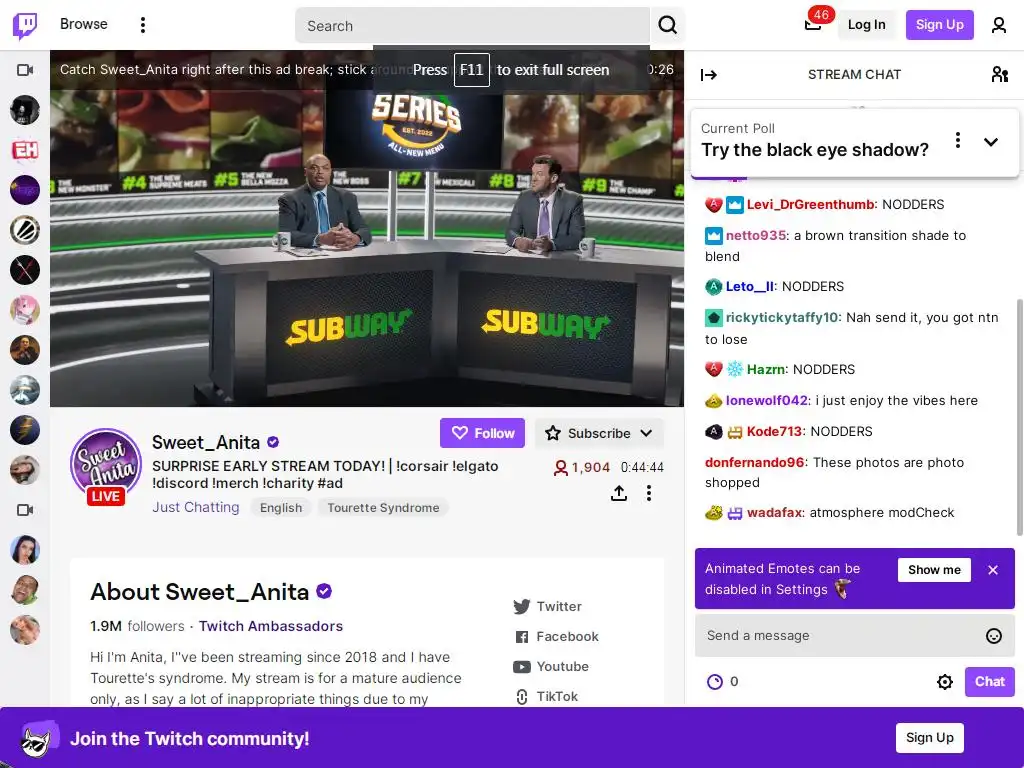
Task: Open chat settings gear icon
Action: tap(944, 682)
